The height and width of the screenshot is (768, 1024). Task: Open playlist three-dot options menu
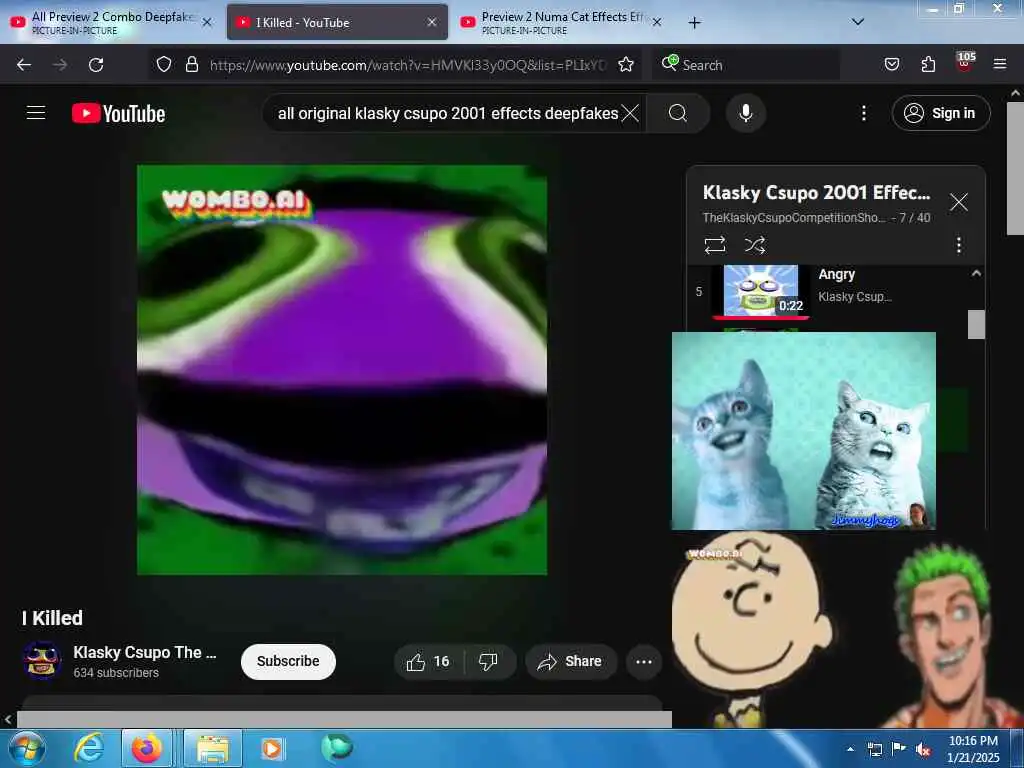[958, 246]
